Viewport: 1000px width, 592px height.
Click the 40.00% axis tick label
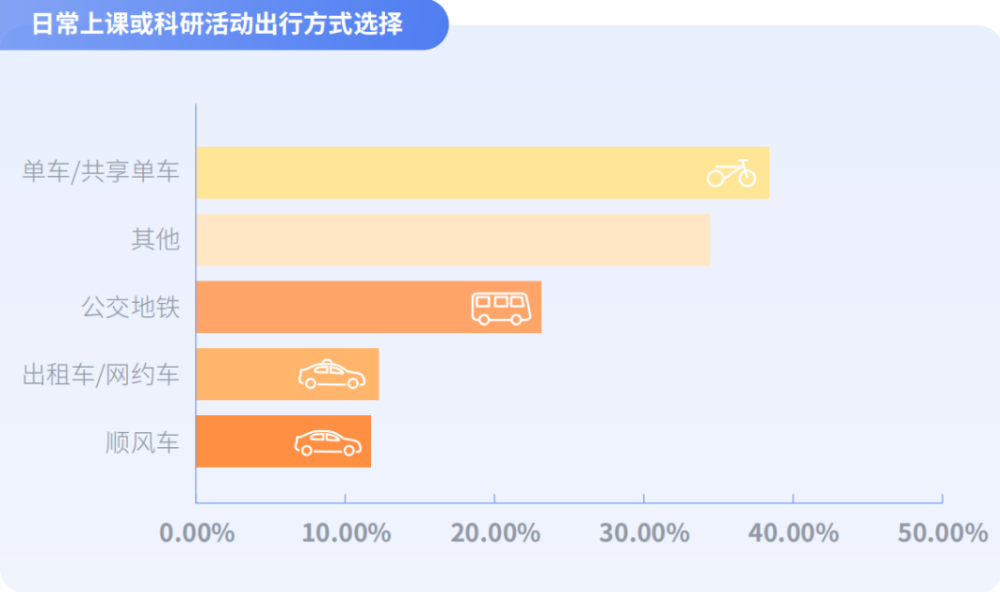pyautogui.click(x=793, y=533)
